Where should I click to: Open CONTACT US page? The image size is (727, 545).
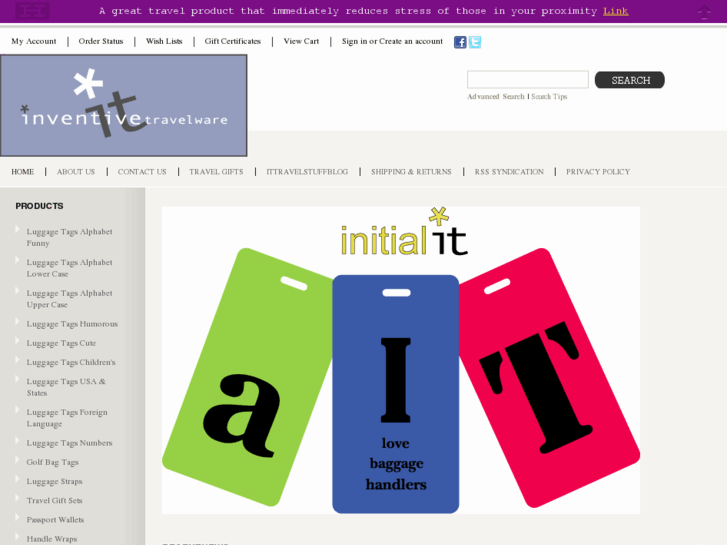point(142,172)
